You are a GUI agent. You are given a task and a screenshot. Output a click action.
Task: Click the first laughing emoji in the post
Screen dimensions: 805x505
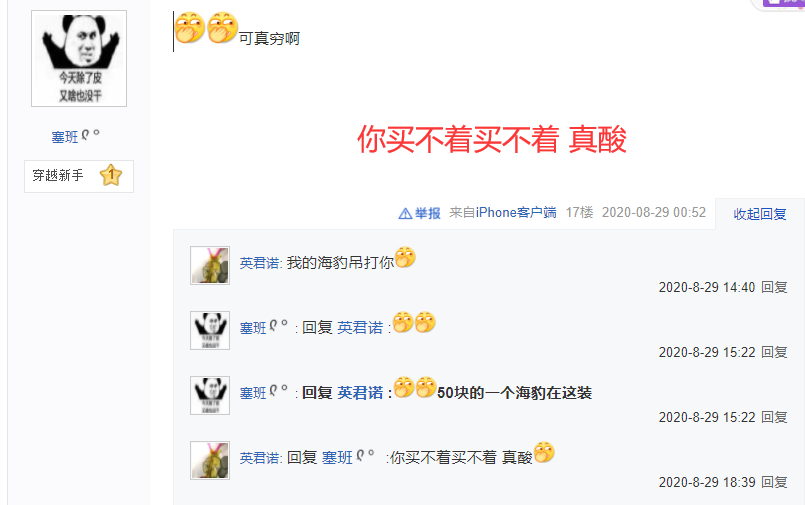click(190, 28)
